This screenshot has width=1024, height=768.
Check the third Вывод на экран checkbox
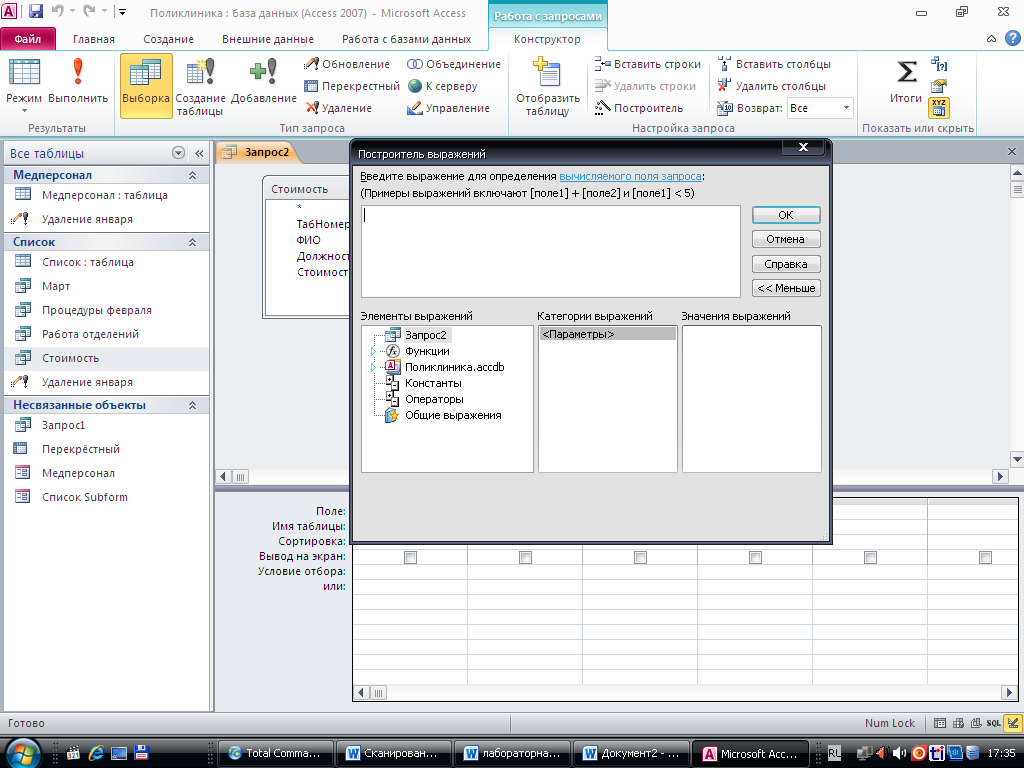(x=640, y=557)
